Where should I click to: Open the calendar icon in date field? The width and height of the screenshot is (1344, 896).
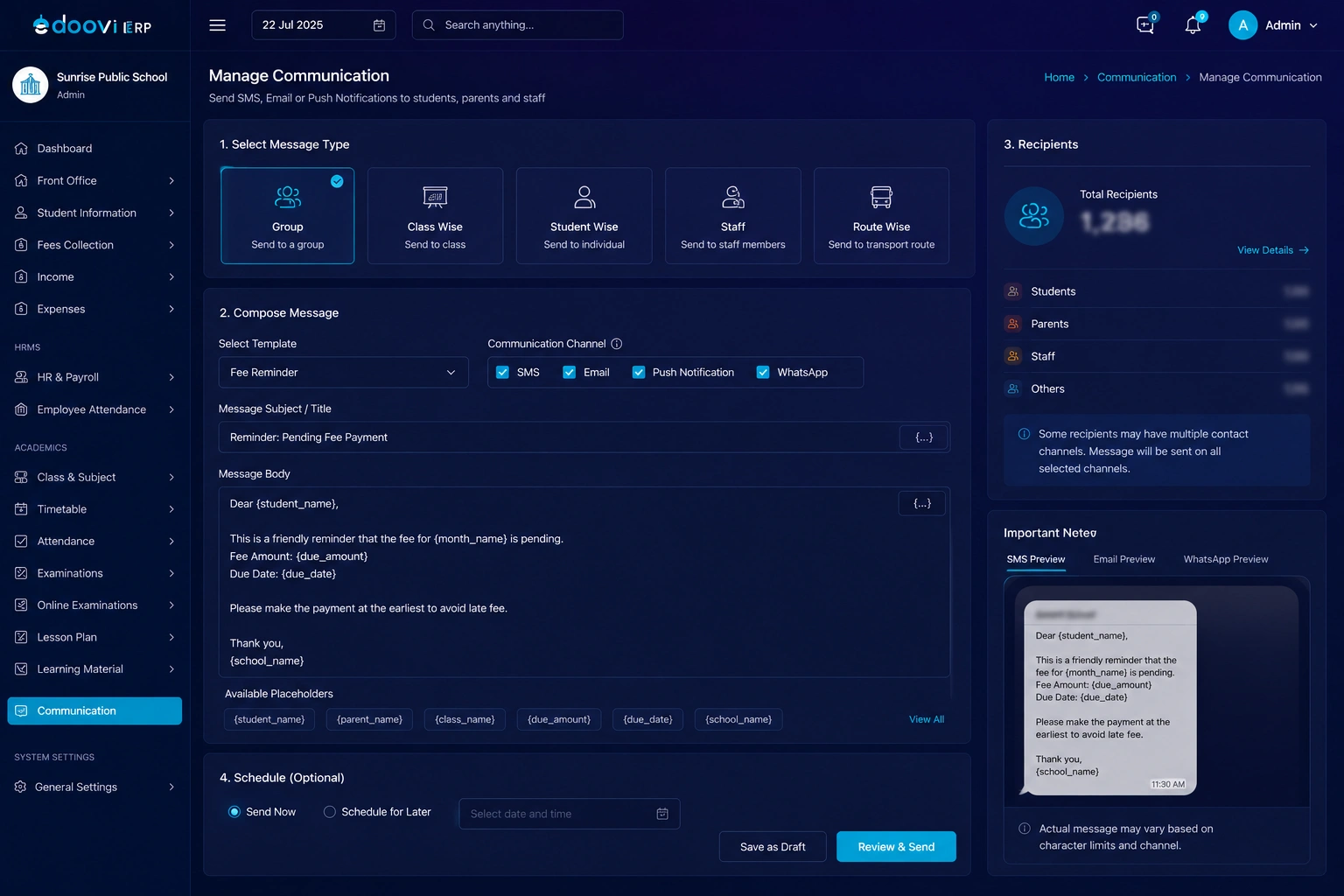coord(379,25)
